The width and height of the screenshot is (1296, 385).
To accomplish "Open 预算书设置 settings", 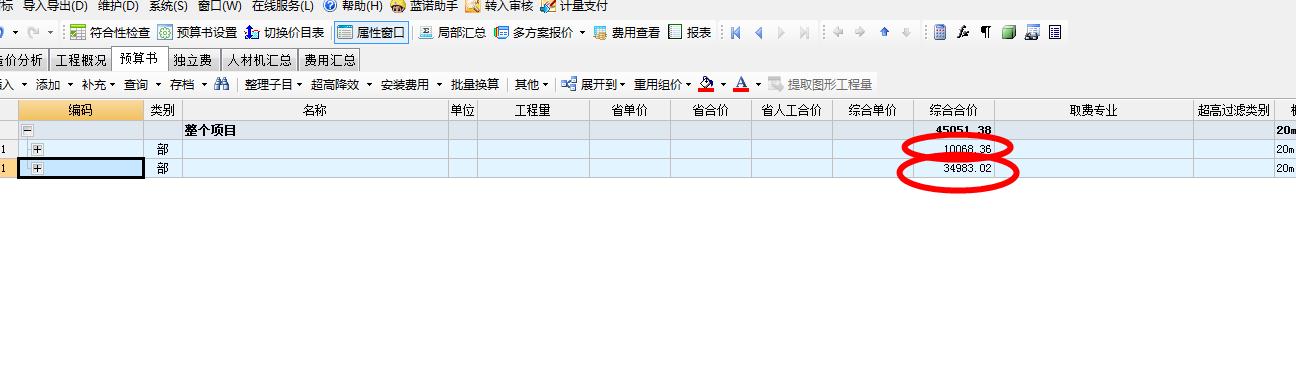I will point(198,32).
